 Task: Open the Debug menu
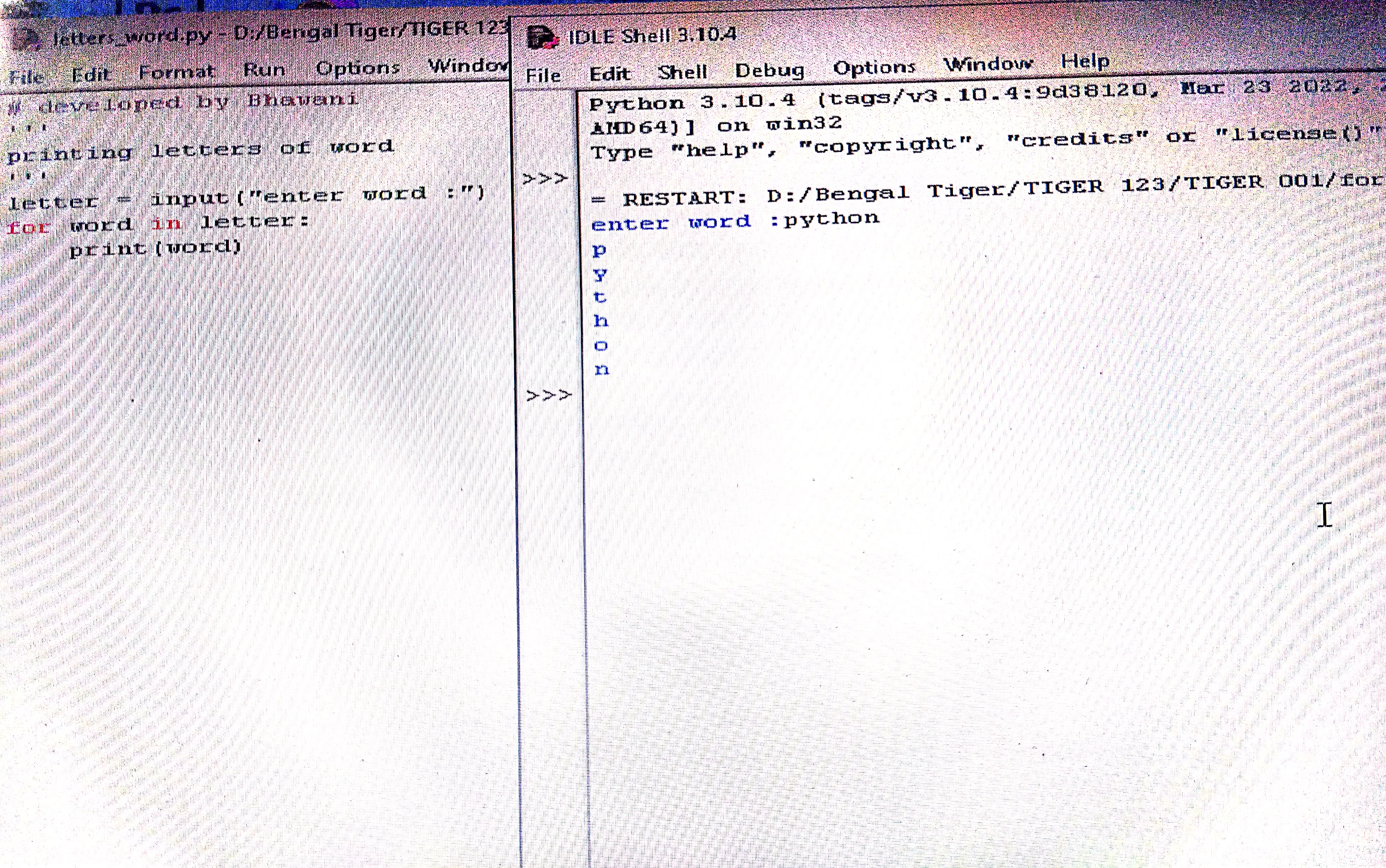tap(769, 70)
